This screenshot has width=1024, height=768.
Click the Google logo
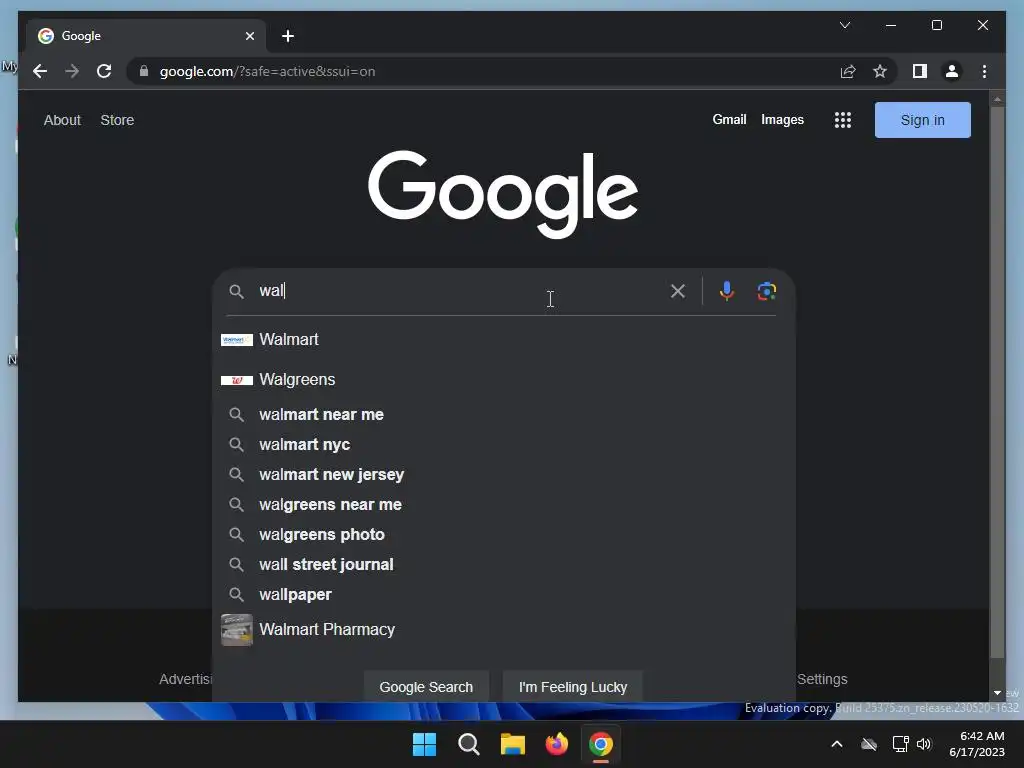coord(503,194)
